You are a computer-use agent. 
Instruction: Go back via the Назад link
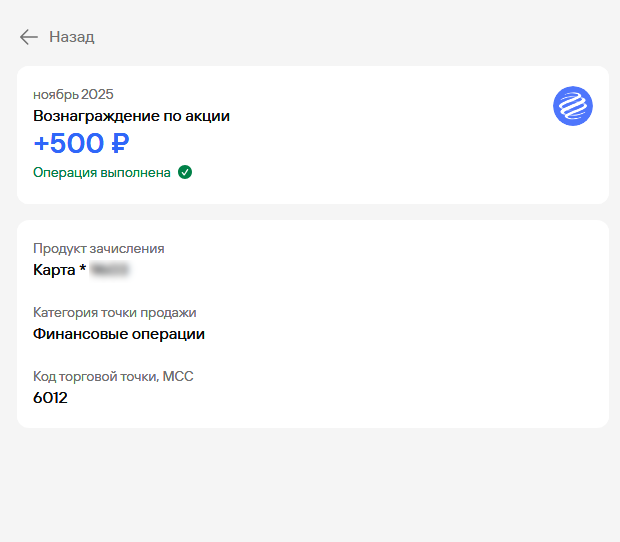72,37
